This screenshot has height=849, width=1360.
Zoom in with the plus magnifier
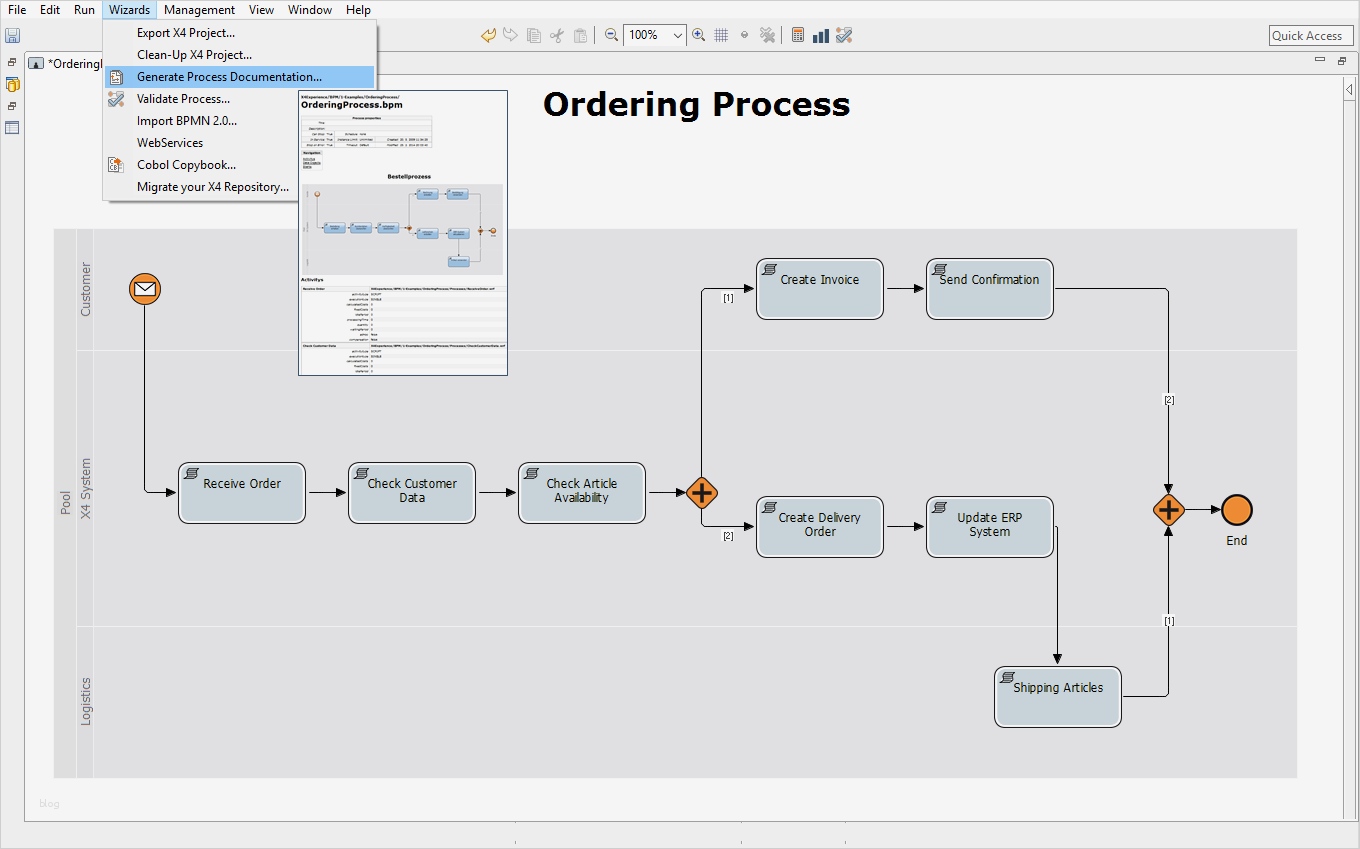(699, 36)
